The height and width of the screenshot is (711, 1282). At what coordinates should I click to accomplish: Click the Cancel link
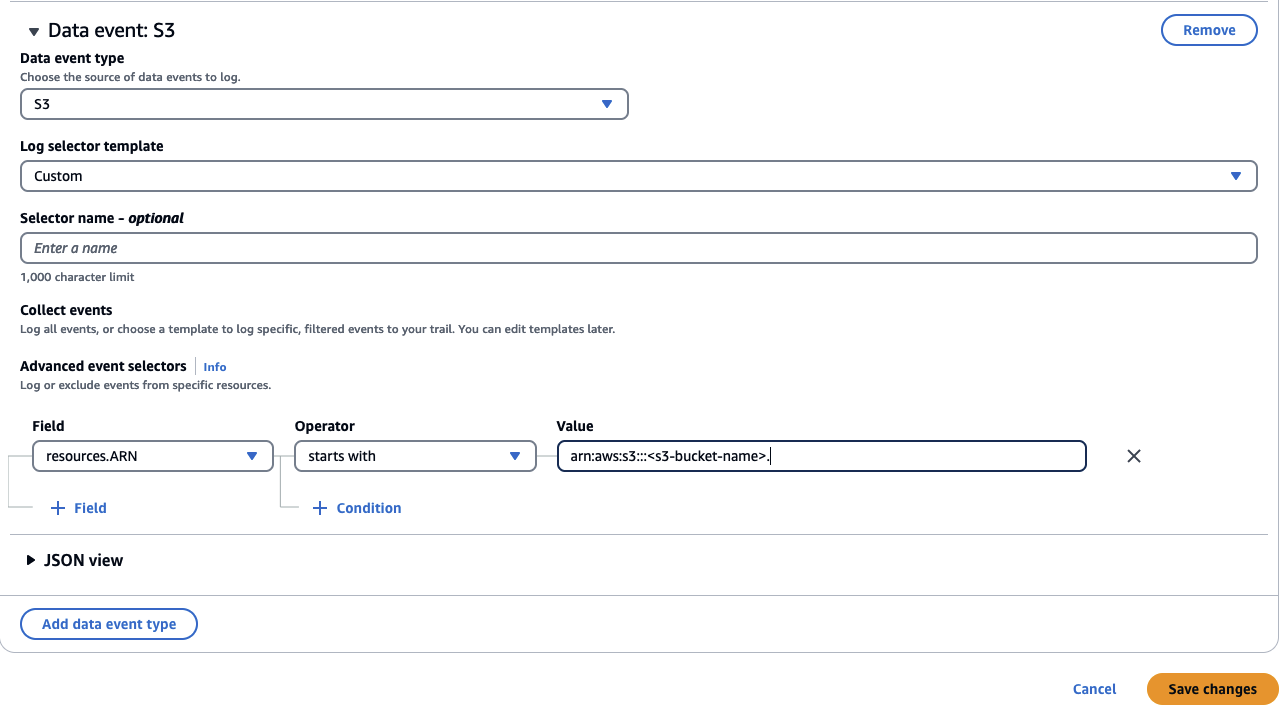[x=1094, y=689]
